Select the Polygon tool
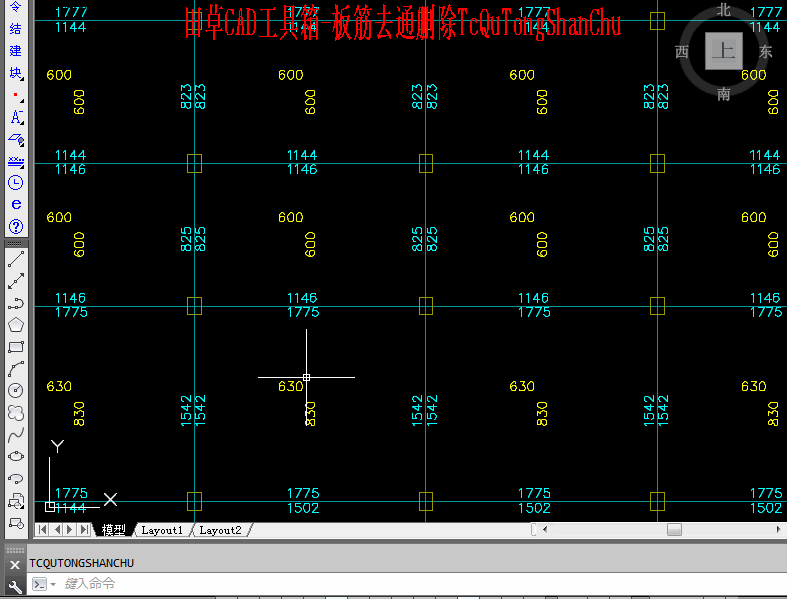Image resolution: width=787 pixels, height=599 pixels. click(x=16, y=325)
